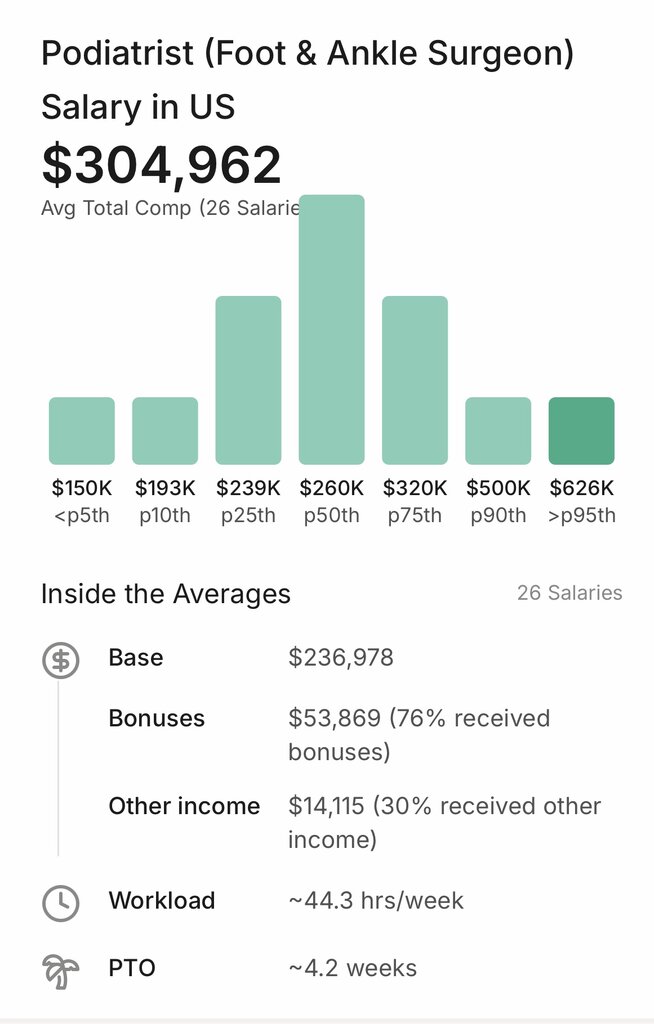Click the 26 Salaries count text
This screenshot has height=1024, width=654.
569,593
